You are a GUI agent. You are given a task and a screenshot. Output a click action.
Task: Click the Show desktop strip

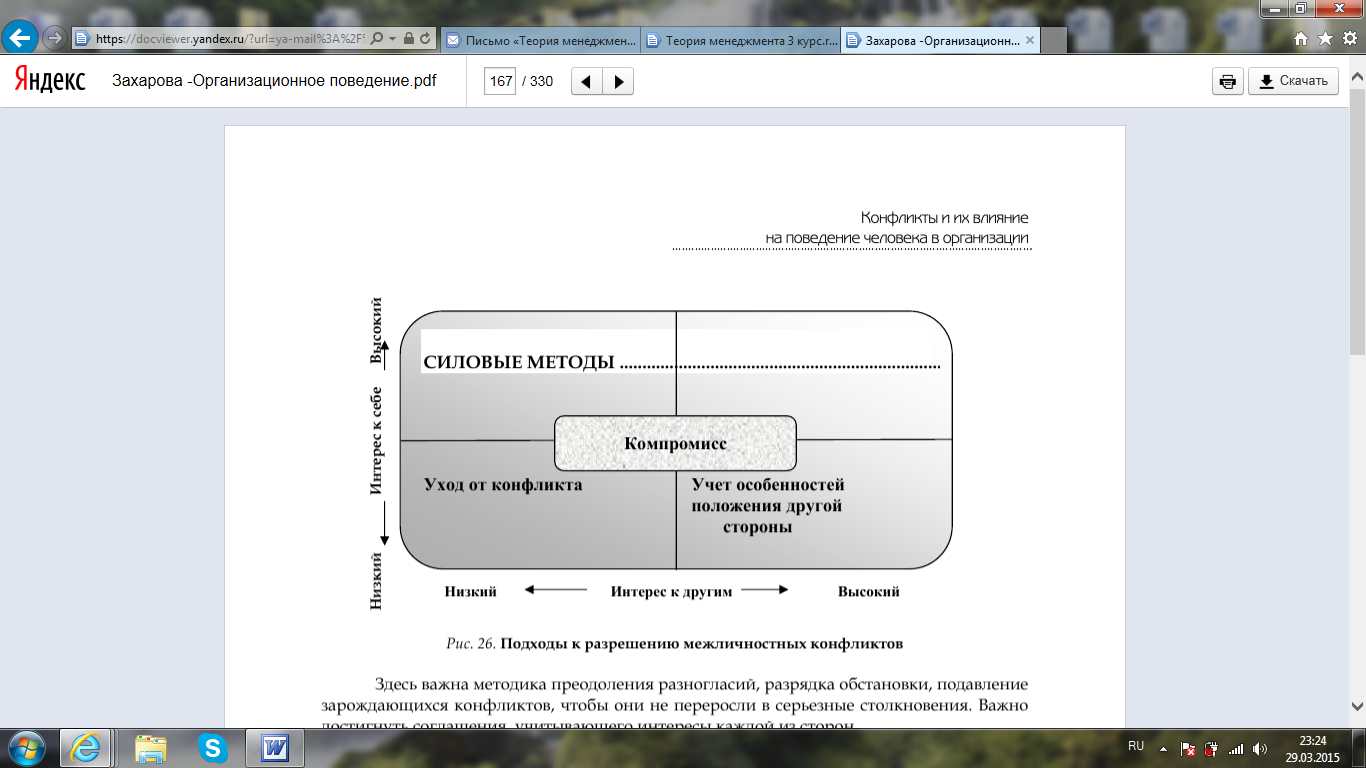pos(1359,748)
